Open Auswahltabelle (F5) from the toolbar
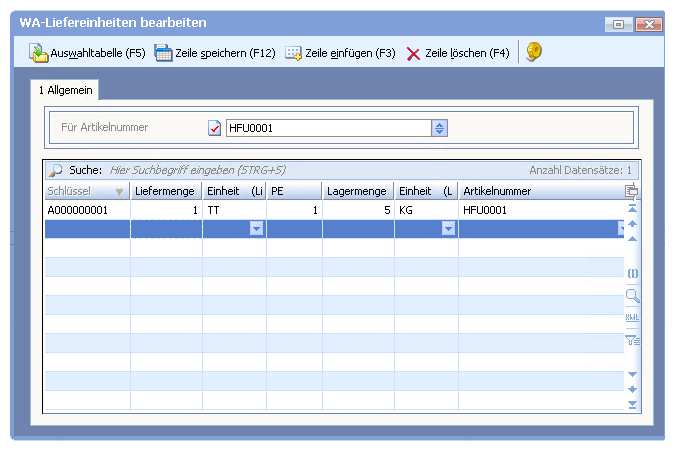 (87, 53)
